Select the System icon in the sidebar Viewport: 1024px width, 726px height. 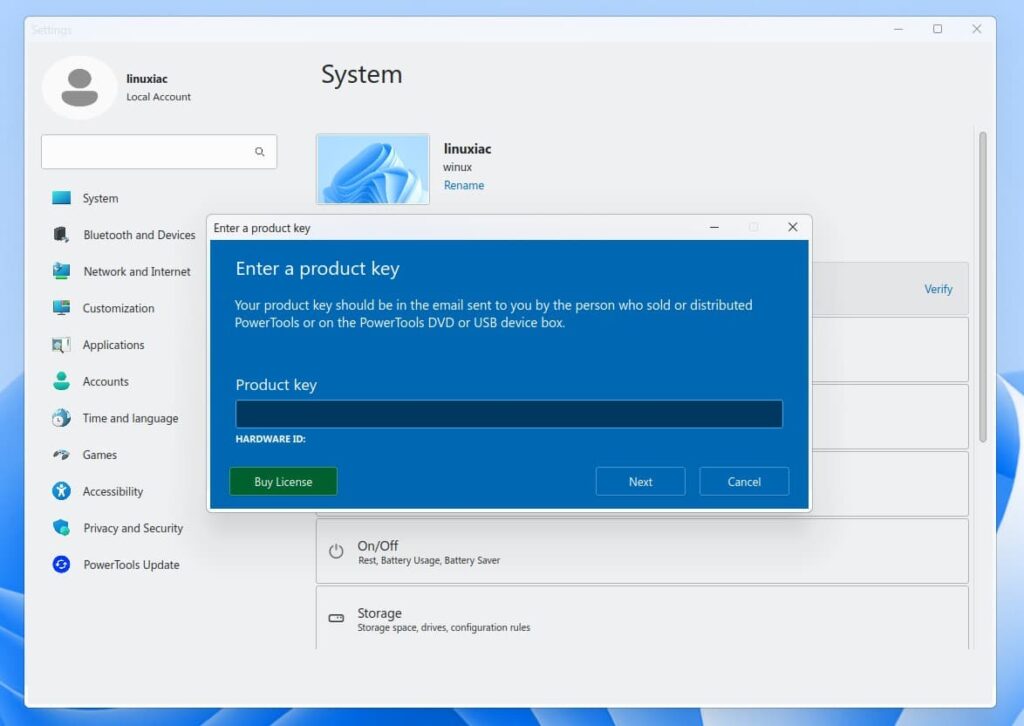[x=60, y=198]
